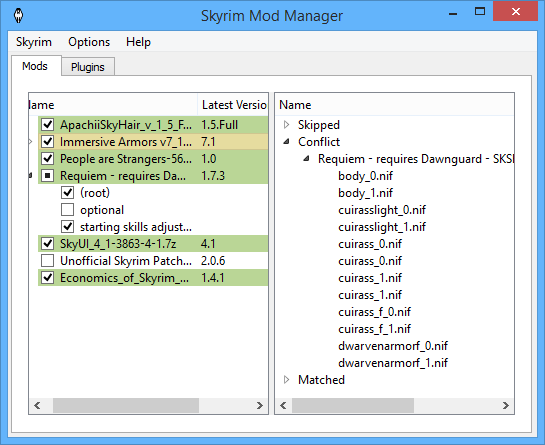Collapse the Requiem conflict subtree
The image size is (545, 445).
pos(306,159)
